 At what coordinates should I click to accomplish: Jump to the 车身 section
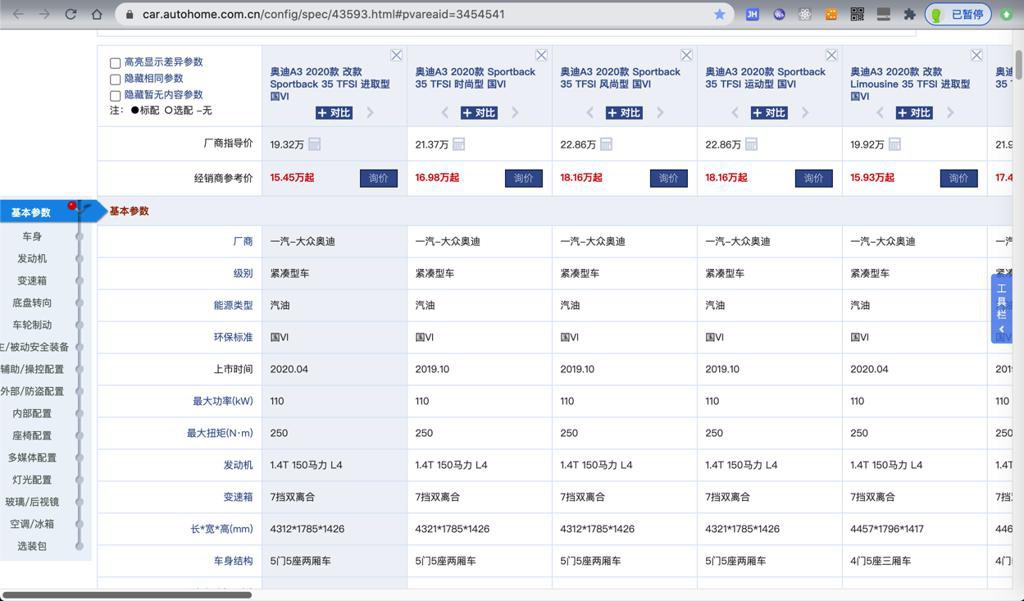coord(32,236)
